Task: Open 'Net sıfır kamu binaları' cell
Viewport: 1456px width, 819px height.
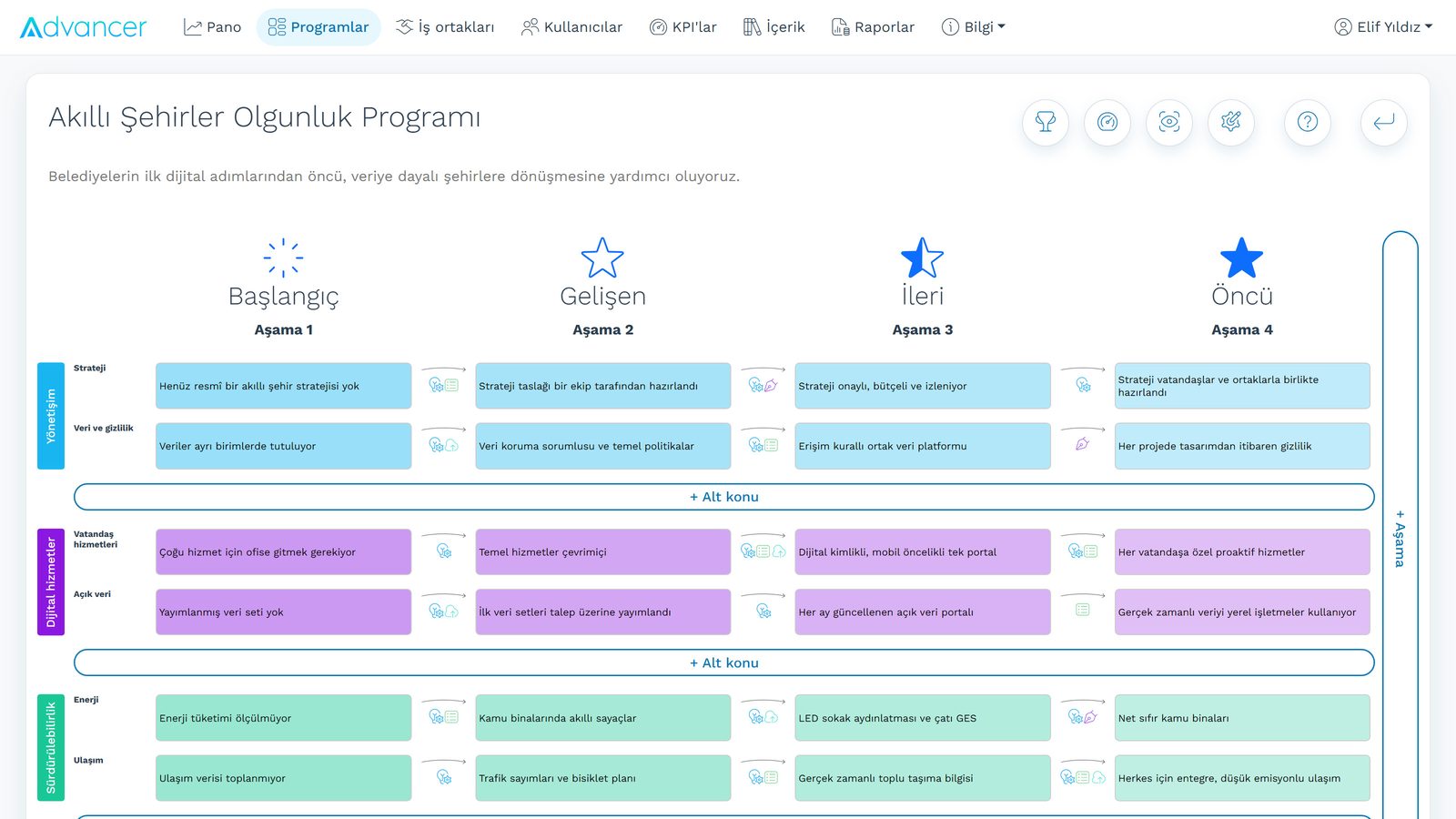Action: 1241,718
